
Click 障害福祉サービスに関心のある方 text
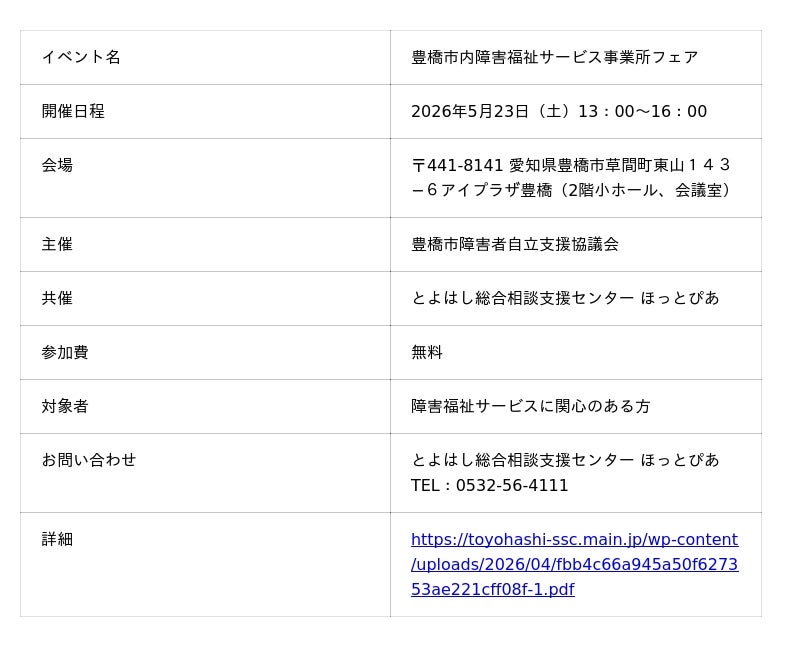coord(531,407)
